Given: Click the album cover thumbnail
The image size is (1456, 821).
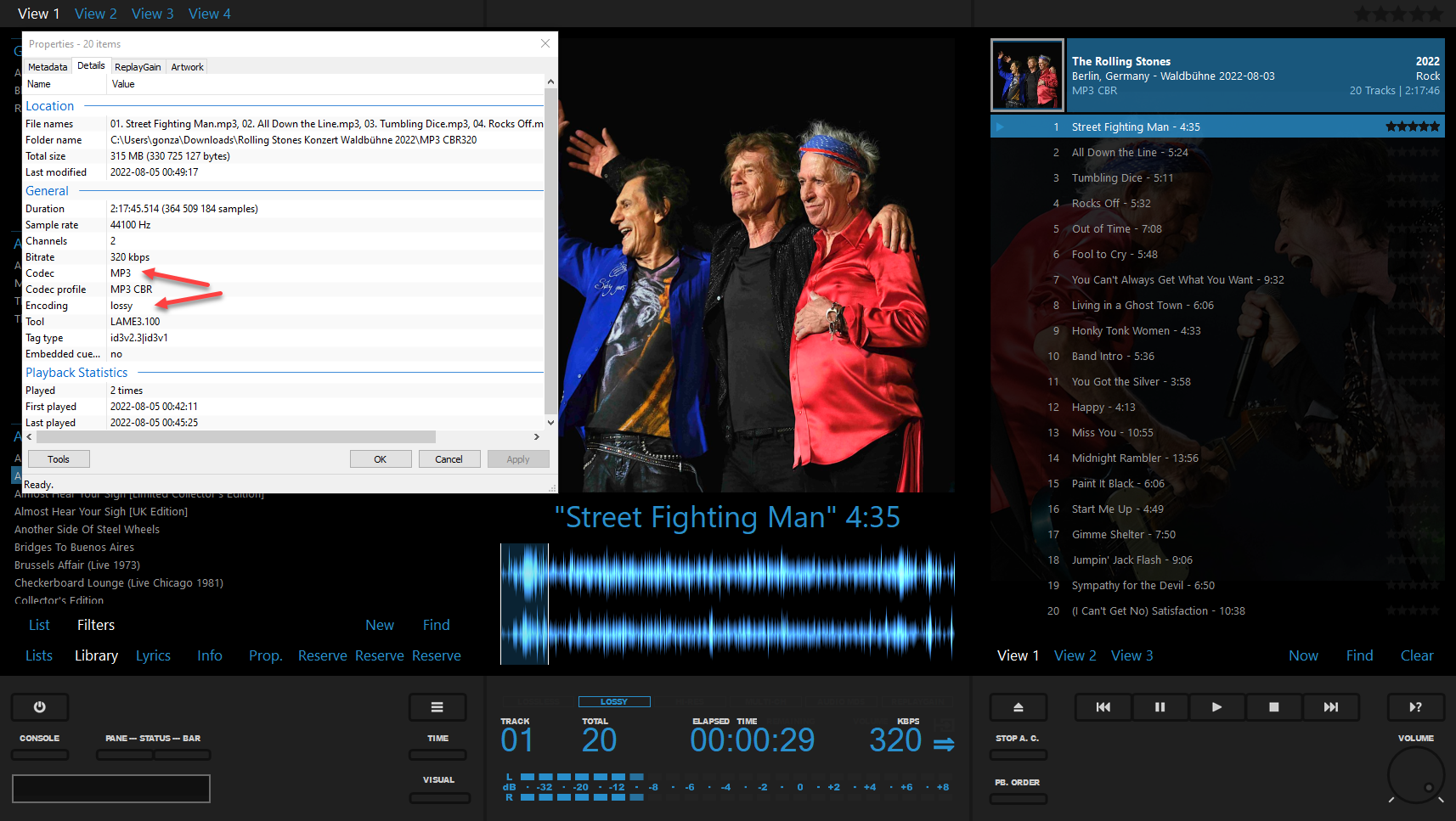Looking at the screenshot, I should click(x=1027, y=75).
